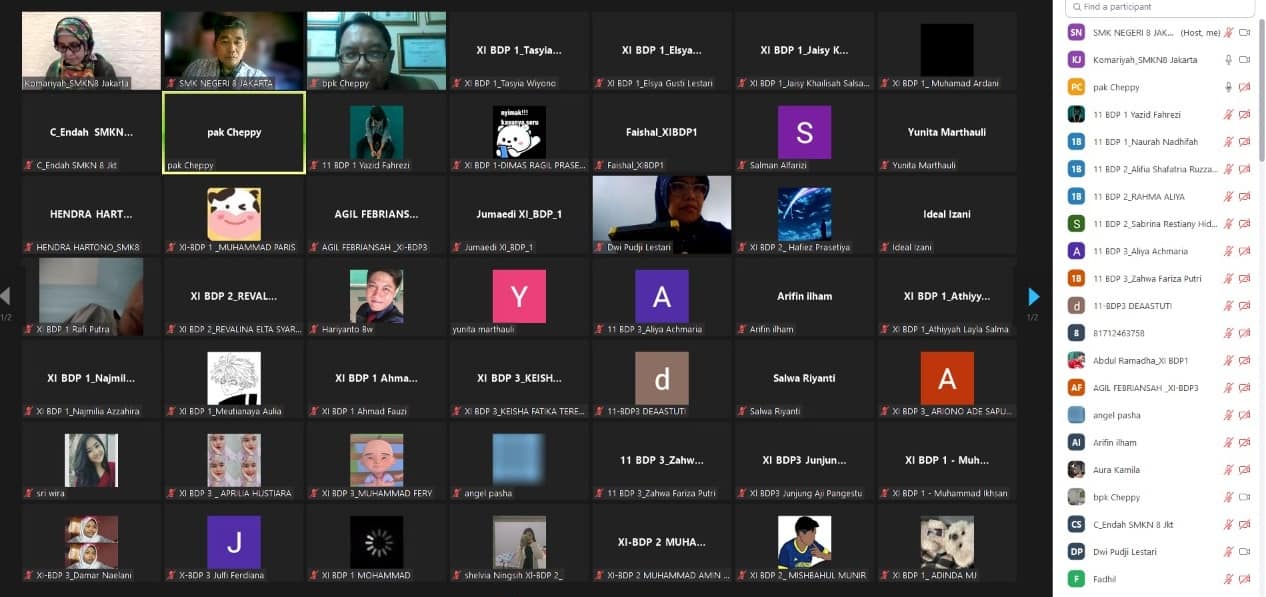
Task: Click participant 11 BDP 2_RAHMA ALIYA entry
Action: pyautogui.click(x=1138, y=197)
